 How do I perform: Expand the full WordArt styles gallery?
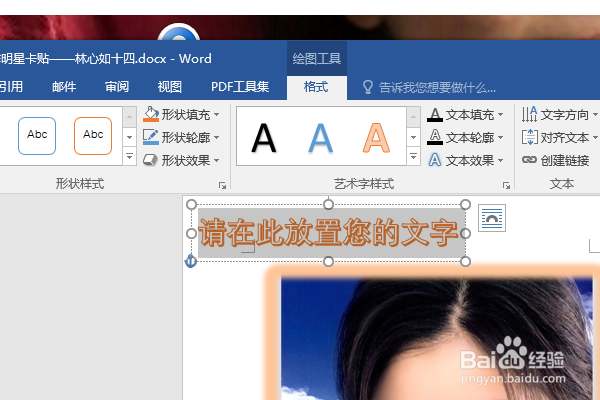point(413,156)
